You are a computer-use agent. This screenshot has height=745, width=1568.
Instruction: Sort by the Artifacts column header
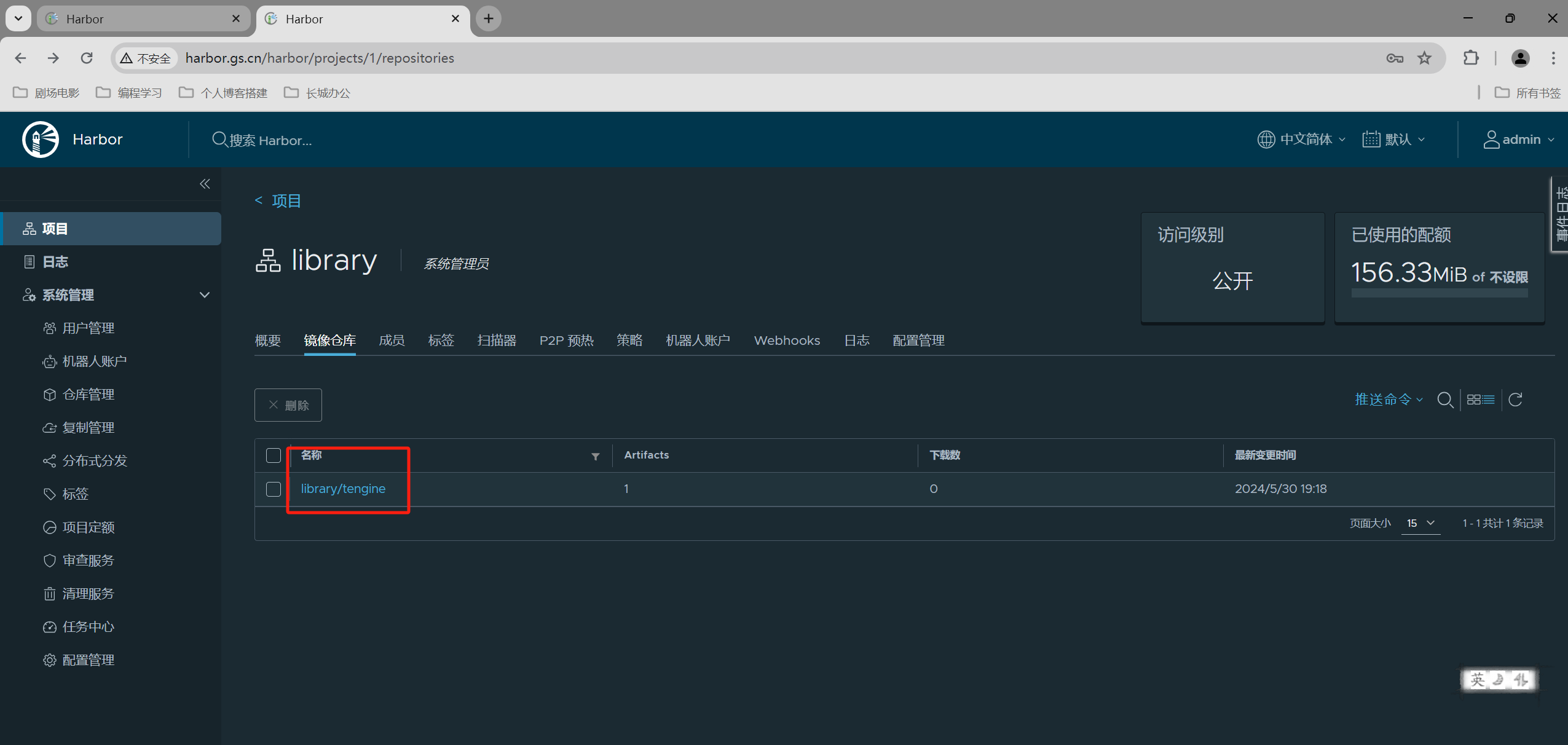pos(647,455)
